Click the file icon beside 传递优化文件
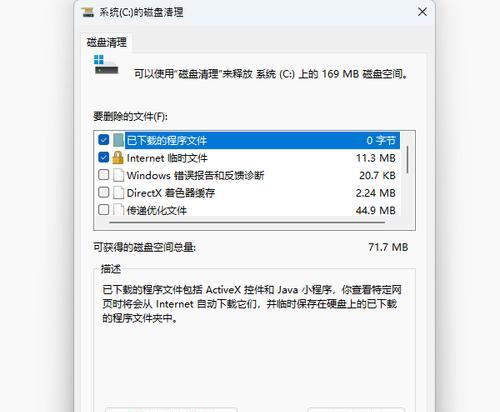The image size is (500, 412). (118, 210)
